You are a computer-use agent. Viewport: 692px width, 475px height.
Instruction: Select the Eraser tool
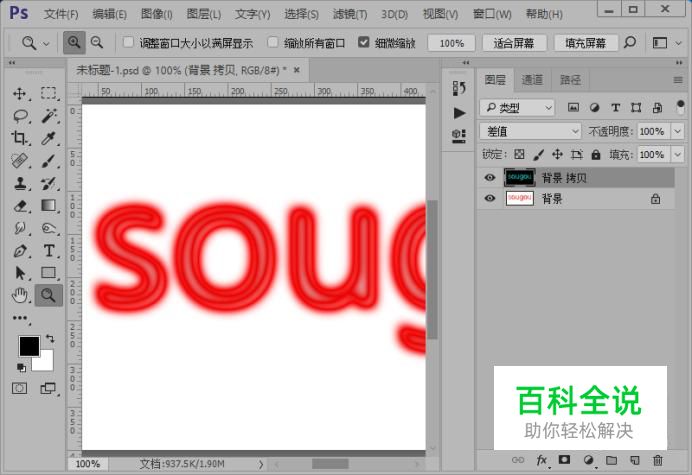19,206
